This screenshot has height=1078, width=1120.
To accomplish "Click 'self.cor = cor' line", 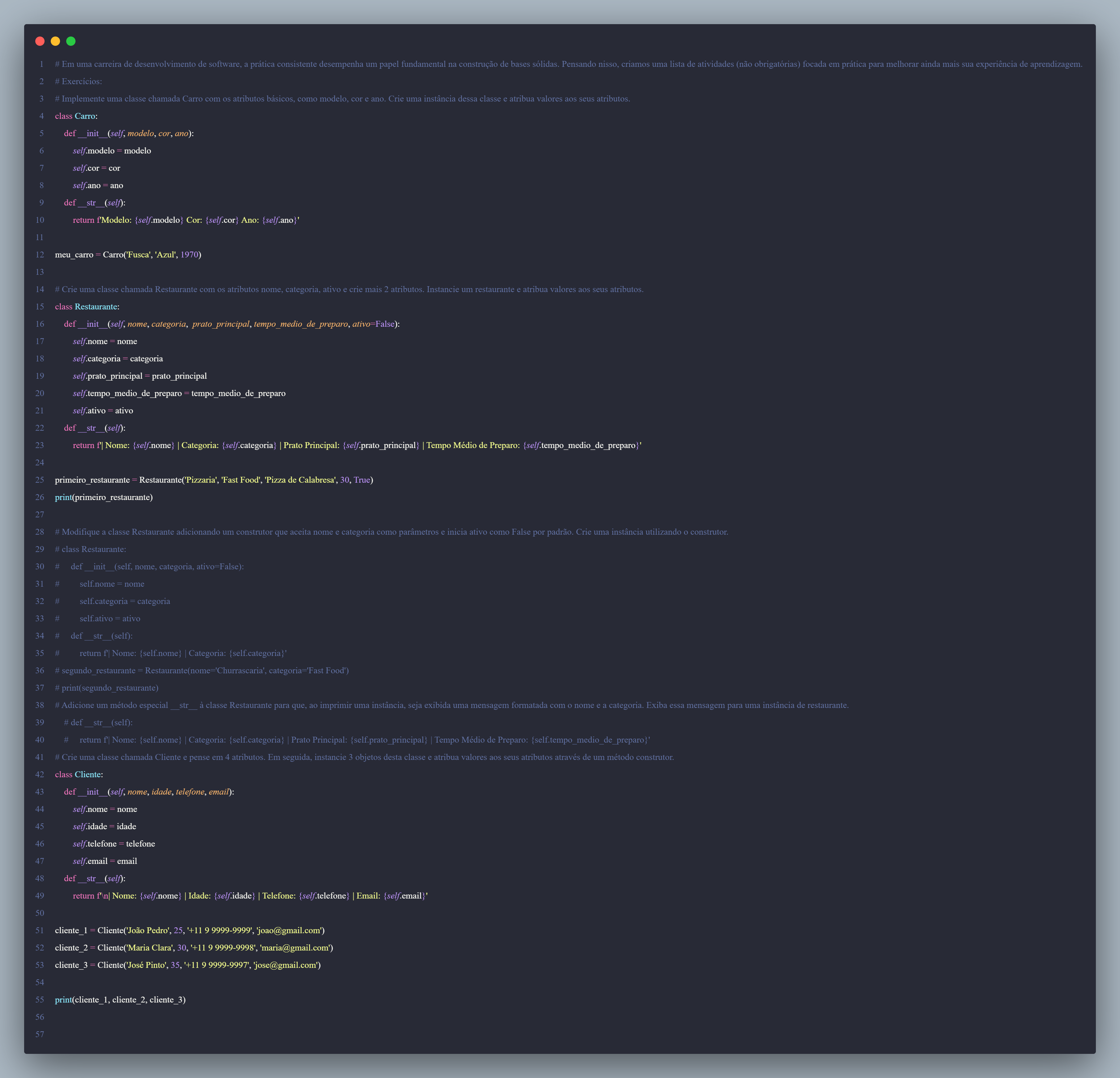I will click(97, 168).
